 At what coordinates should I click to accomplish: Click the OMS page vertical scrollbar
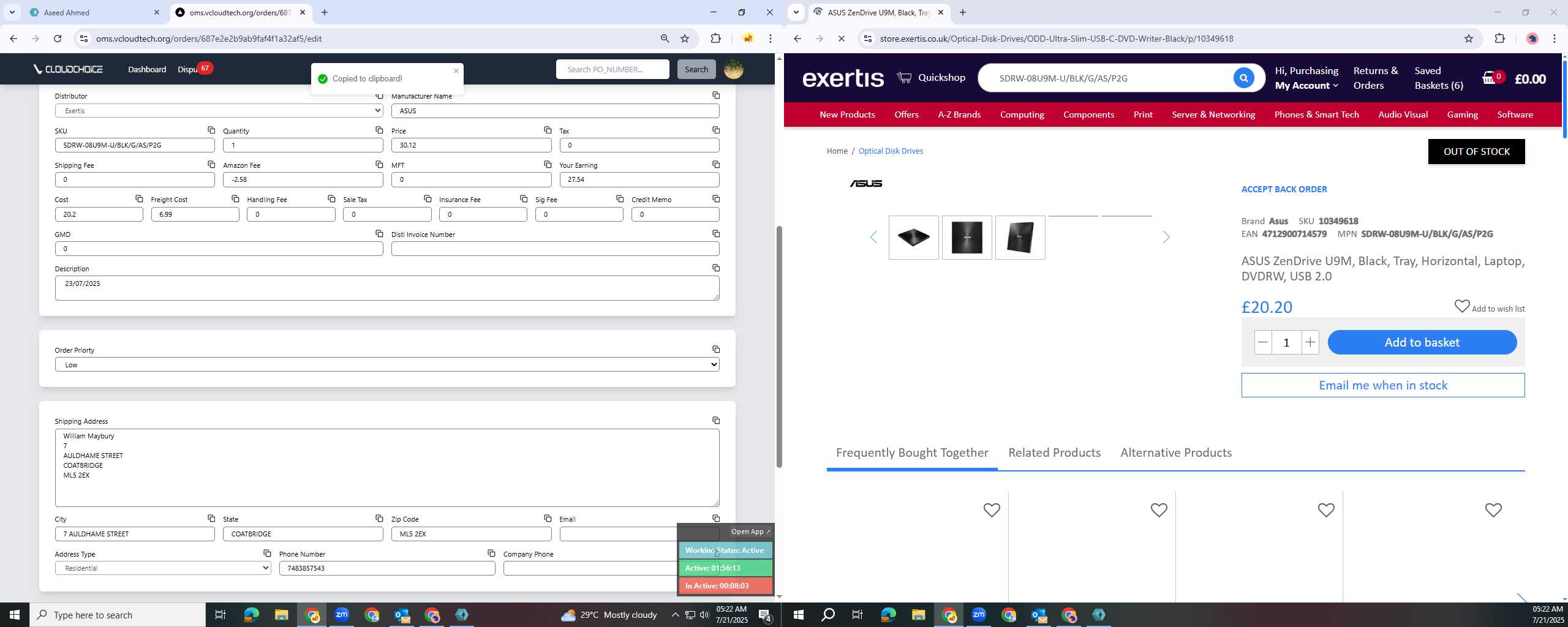(x=779, y=346)
